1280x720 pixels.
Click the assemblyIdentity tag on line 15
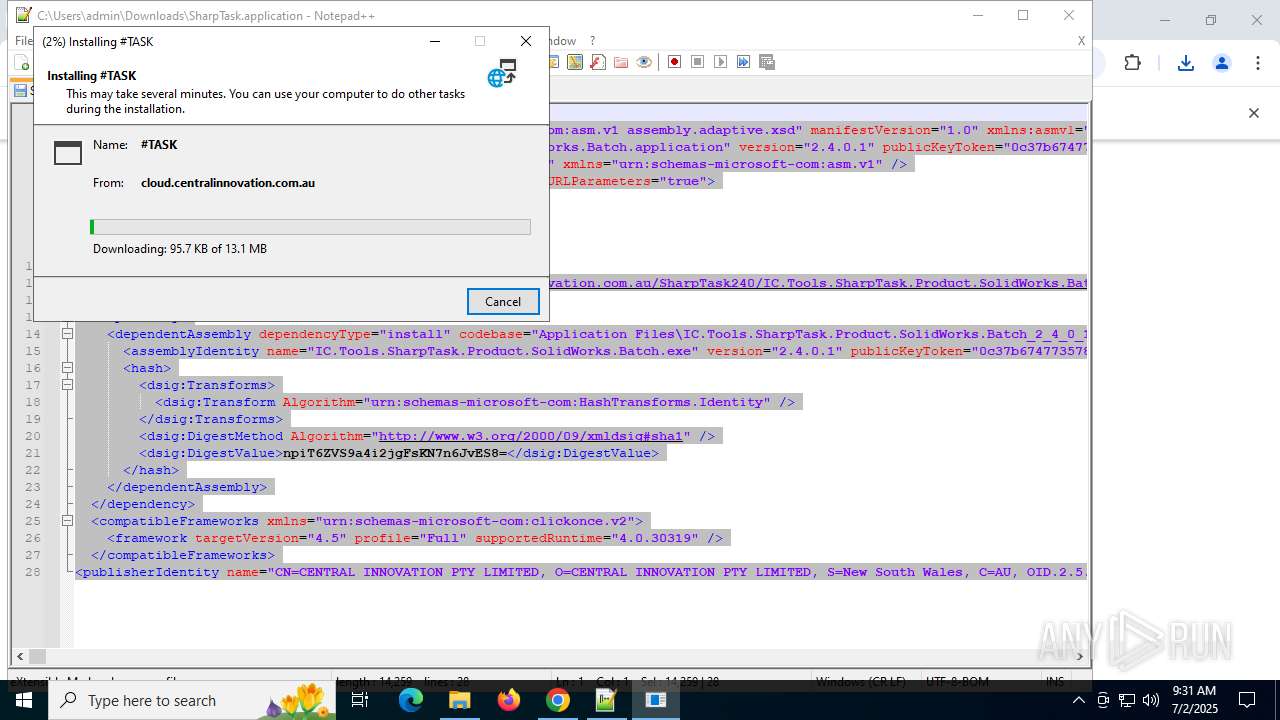click(191, 351)
